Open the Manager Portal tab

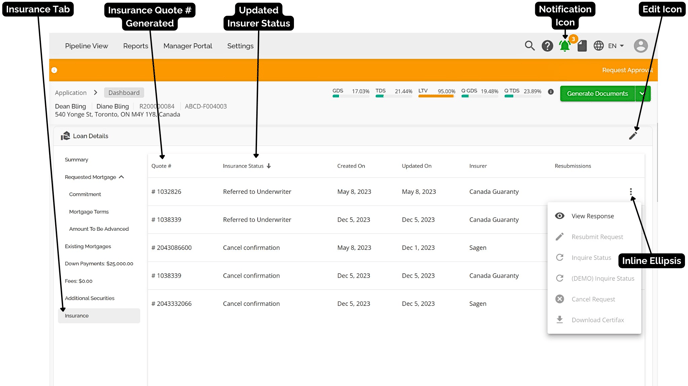click(187, 46)
